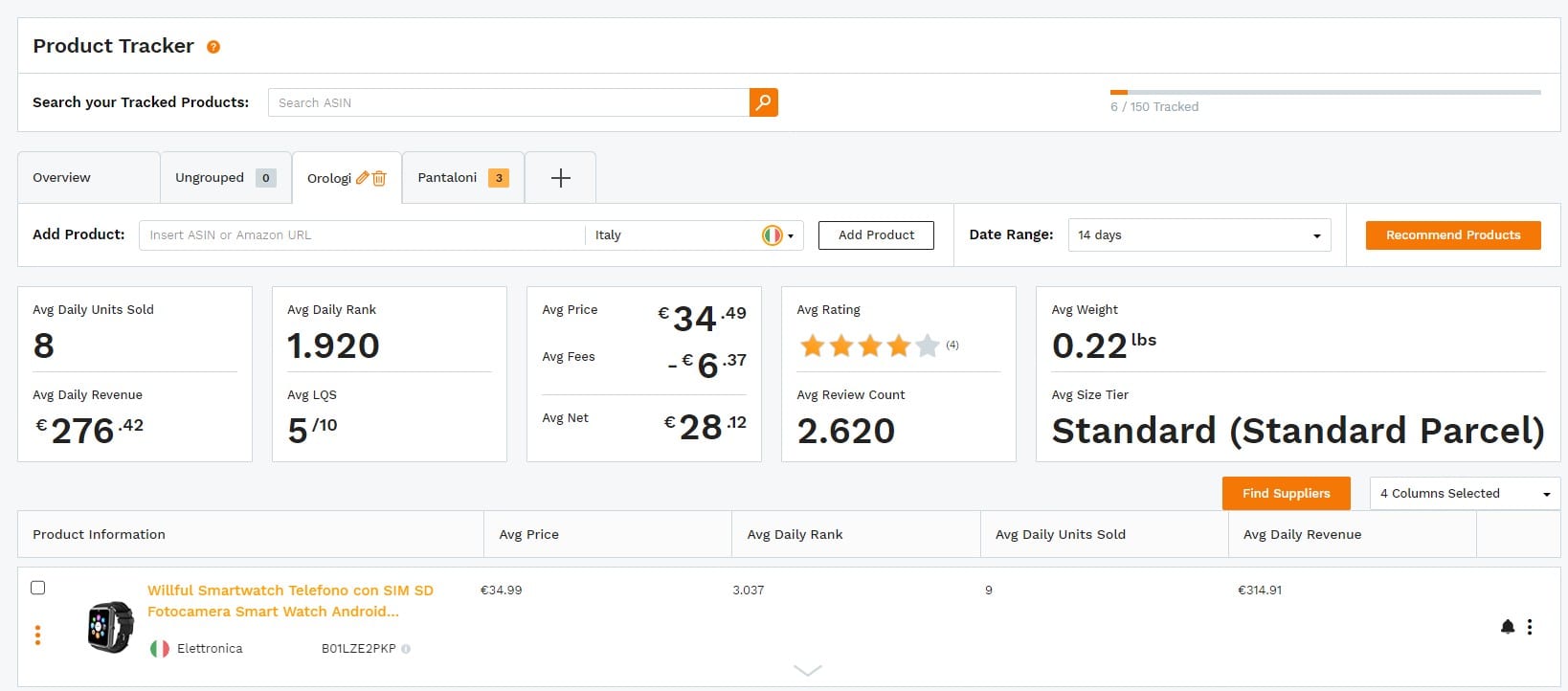
Task: Open the three-dot menu on product row
Action: tap(1530, 627)
